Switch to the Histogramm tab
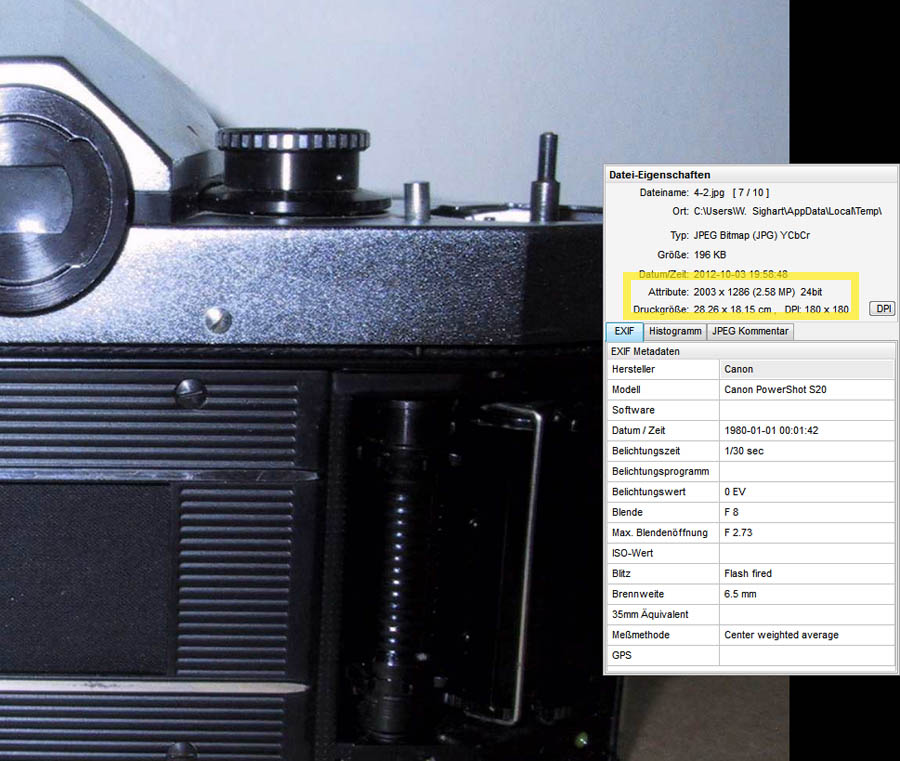Image resolution: width=900 pixels, height=761 pixels. coord(675,331)
